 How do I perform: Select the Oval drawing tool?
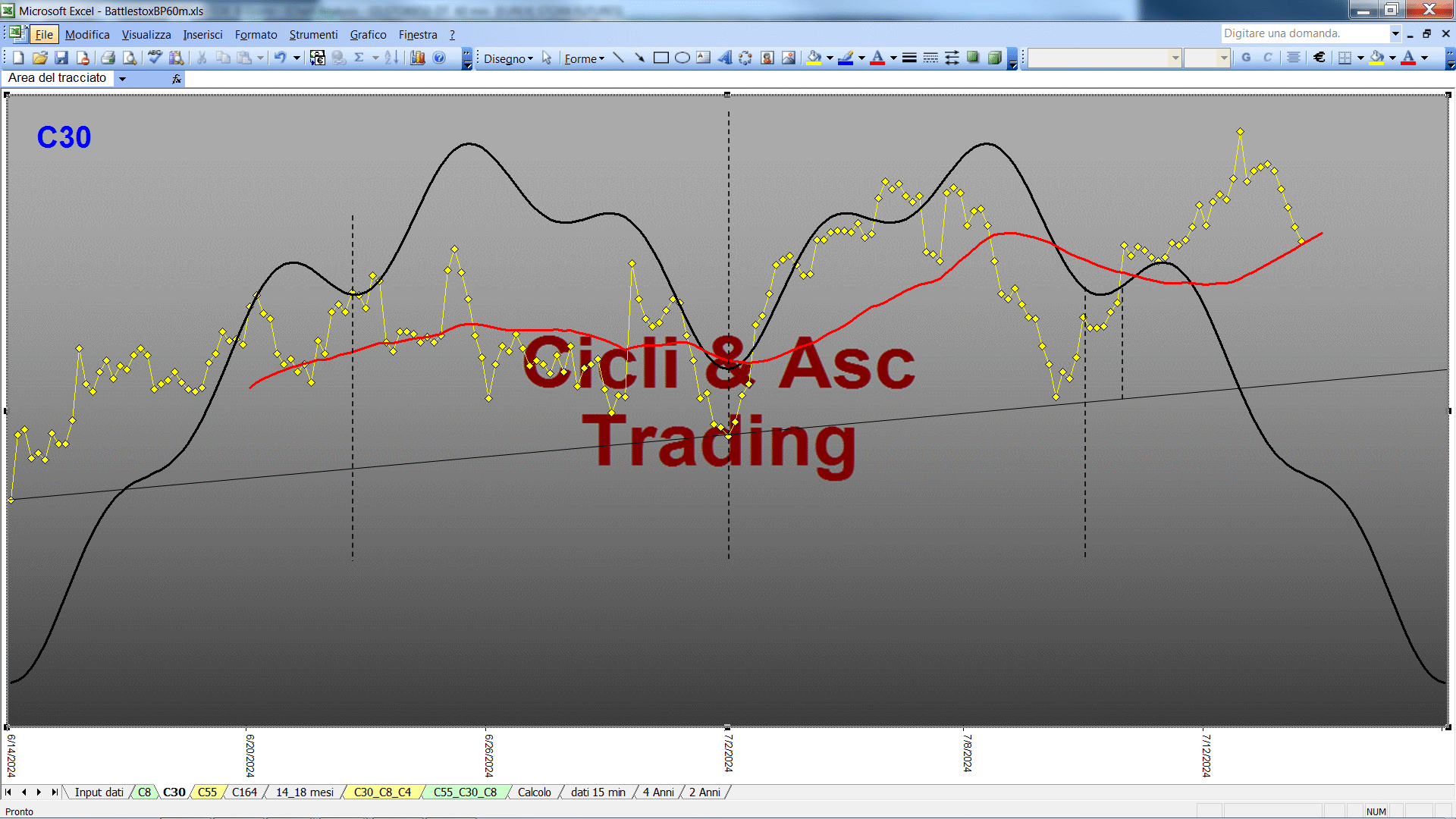[x=682, y=58]
